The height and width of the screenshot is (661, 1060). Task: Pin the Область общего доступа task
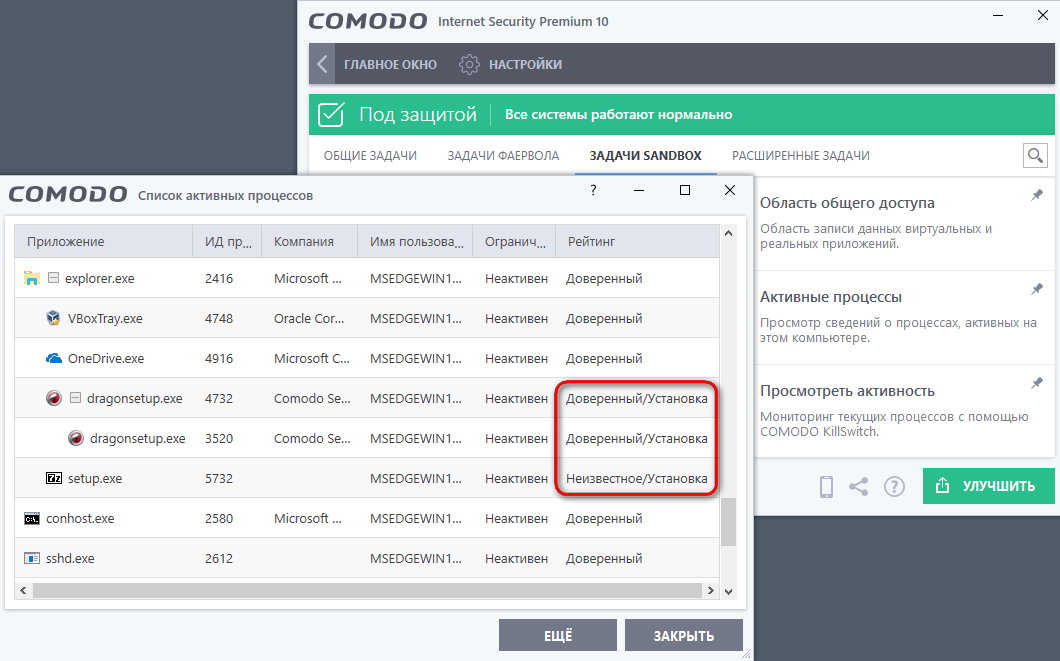pos(1036,195)
